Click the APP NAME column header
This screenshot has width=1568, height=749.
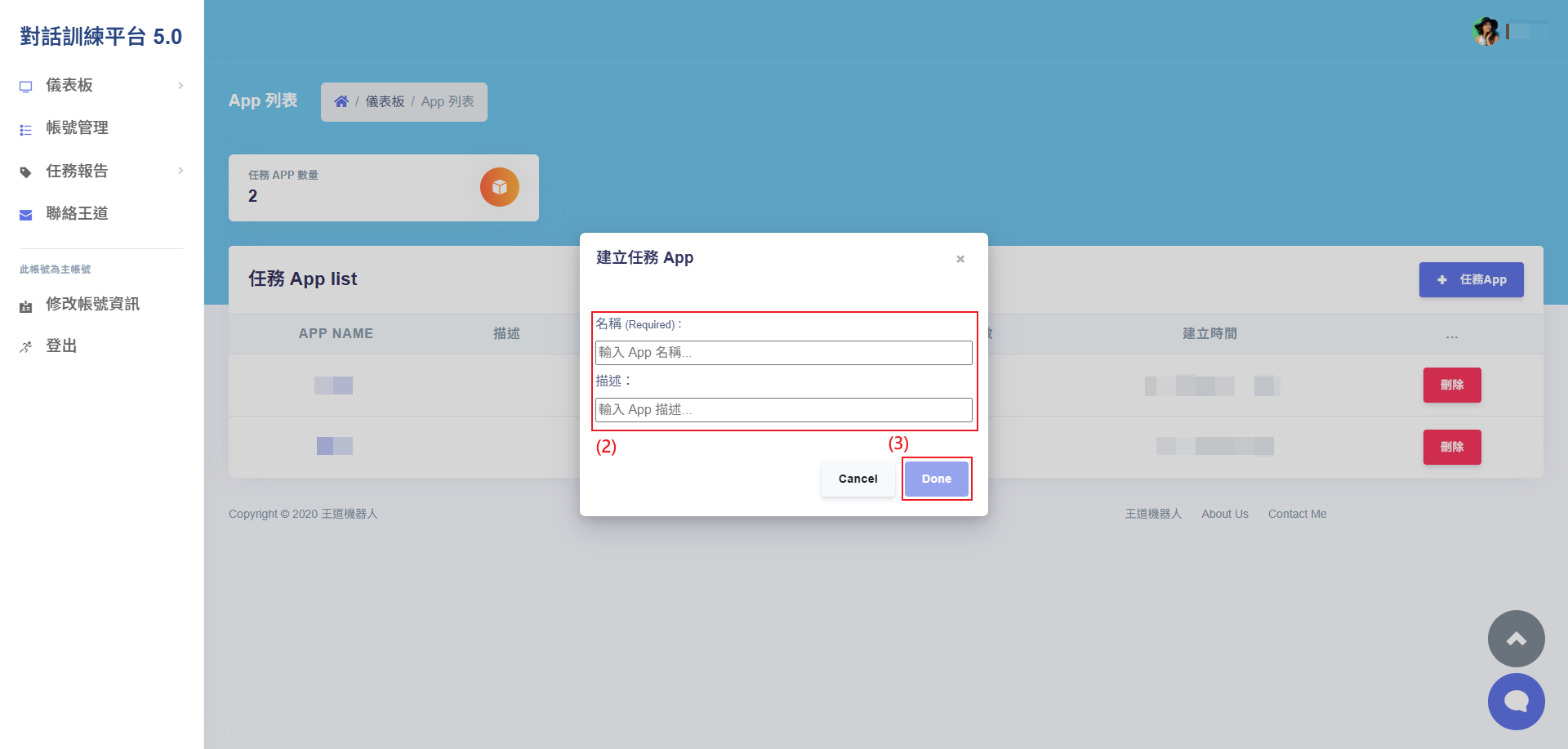336,333
